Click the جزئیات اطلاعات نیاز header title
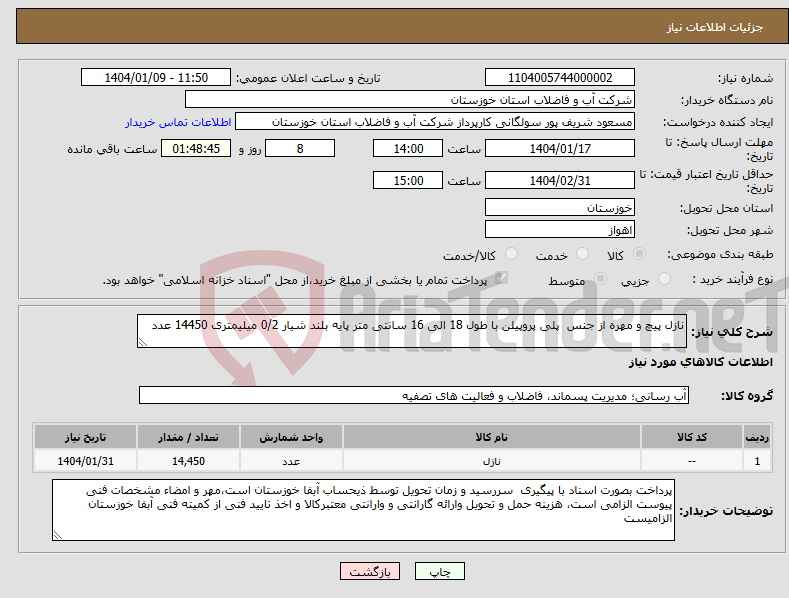 tap(715, 27)
